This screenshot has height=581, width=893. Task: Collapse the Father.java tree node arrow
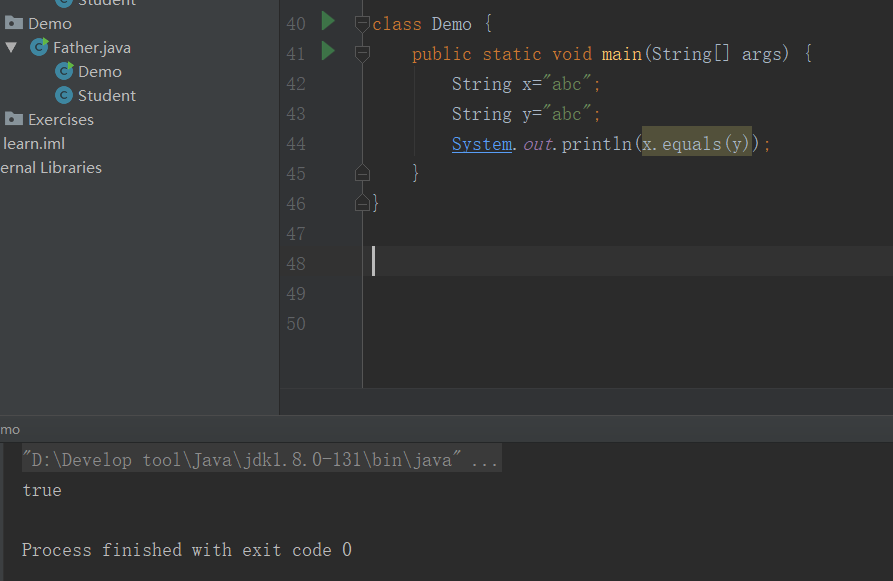coord(11,47)
